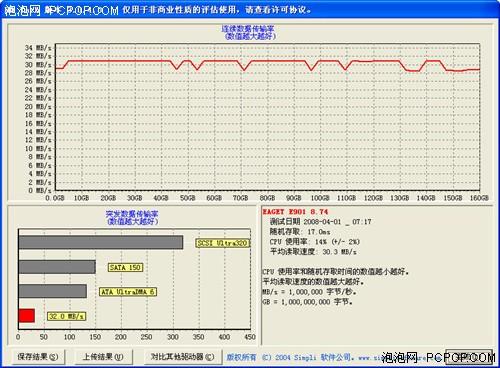Click the 平均读取速度 30.3 MB/s line
Image resolution: width=500 pixels, height=368 pixels.
coord(313,252)
